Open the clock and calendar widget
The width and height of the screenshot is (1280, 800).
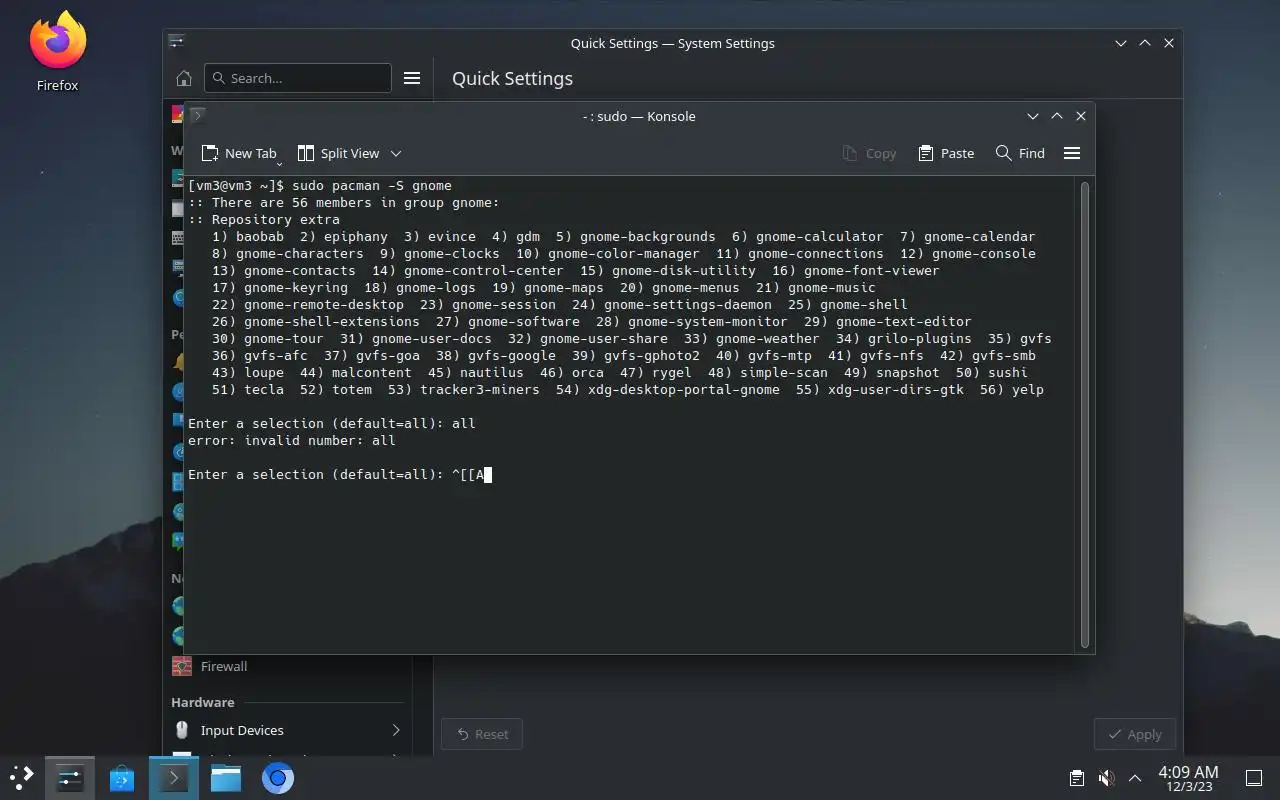coord(1188,777)
